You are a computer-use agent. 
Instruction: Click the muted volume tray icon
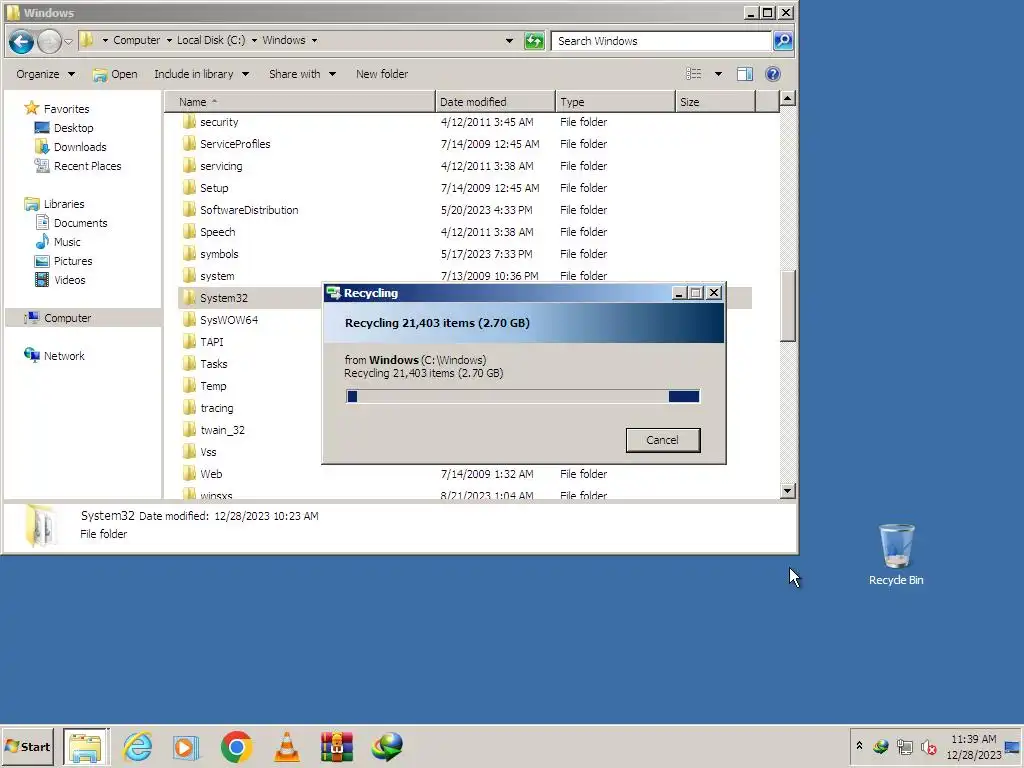pos(928,746)
